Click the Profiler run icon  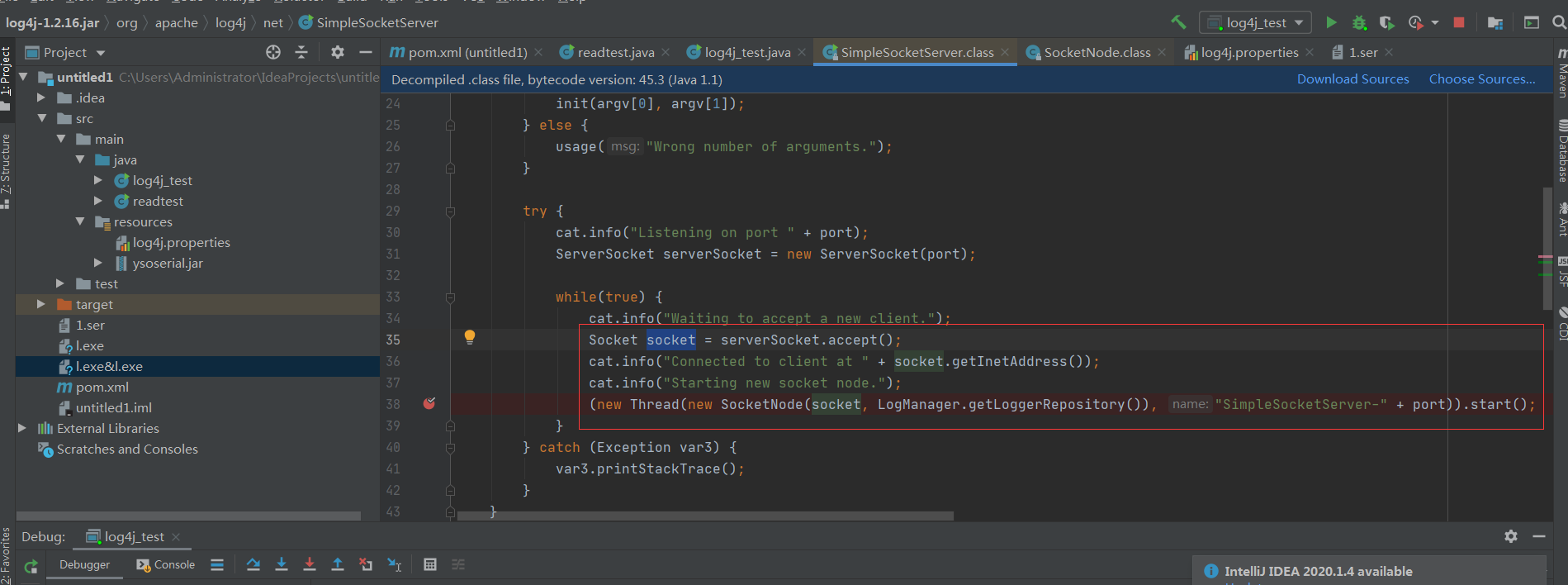1415,22
